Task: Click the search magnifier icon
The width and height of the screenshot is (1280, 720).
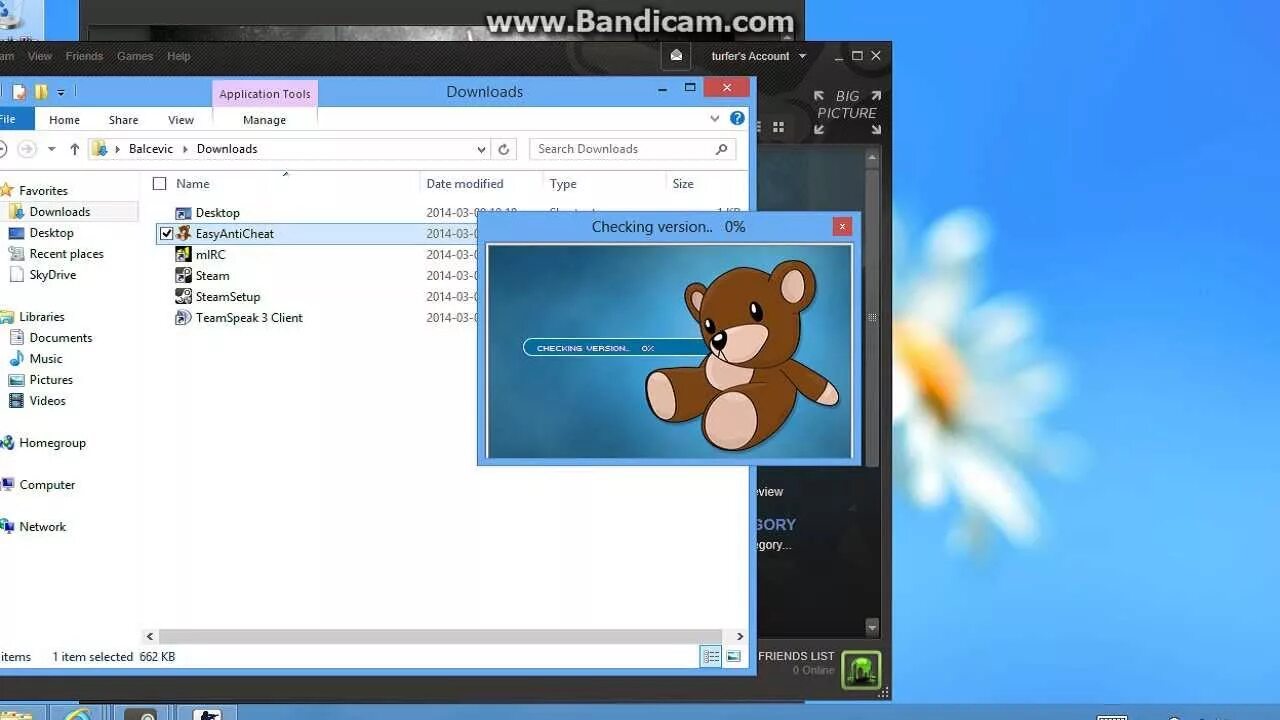Action: [721, 149]
